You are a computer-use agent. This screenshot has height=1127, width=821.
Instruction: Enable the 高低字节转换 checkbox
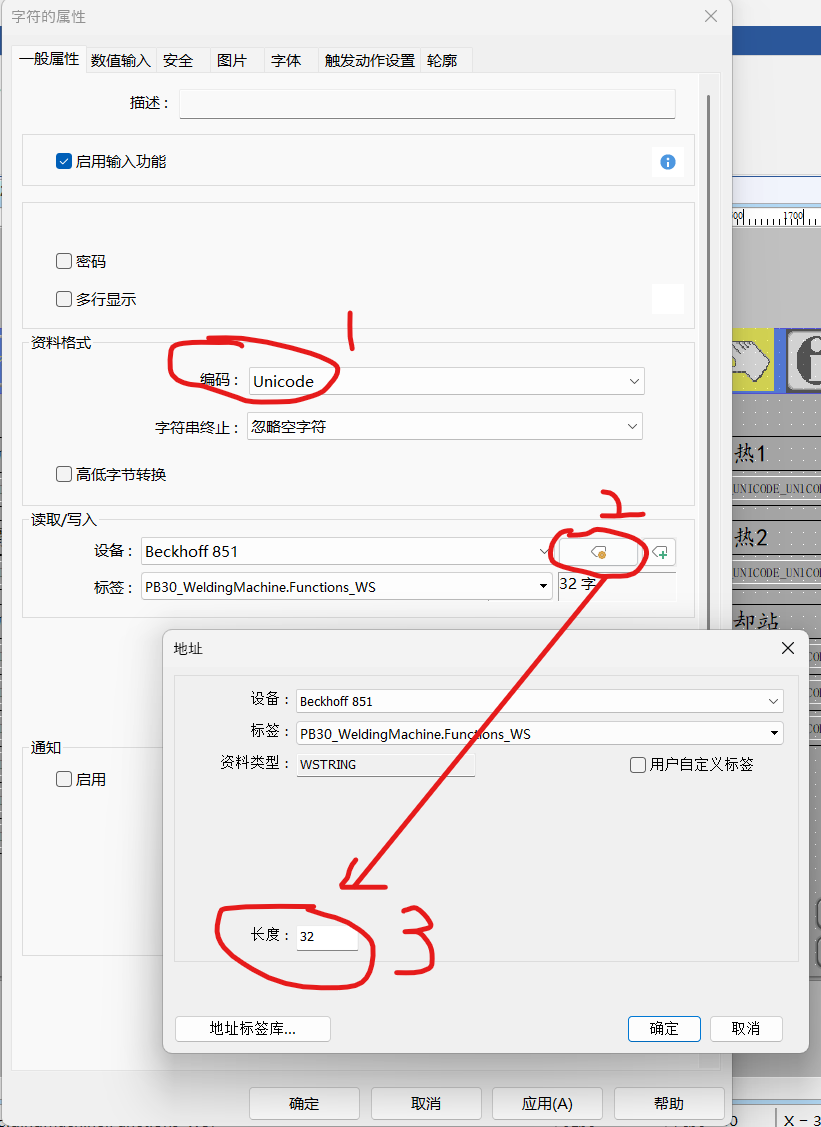coord(64,474)
